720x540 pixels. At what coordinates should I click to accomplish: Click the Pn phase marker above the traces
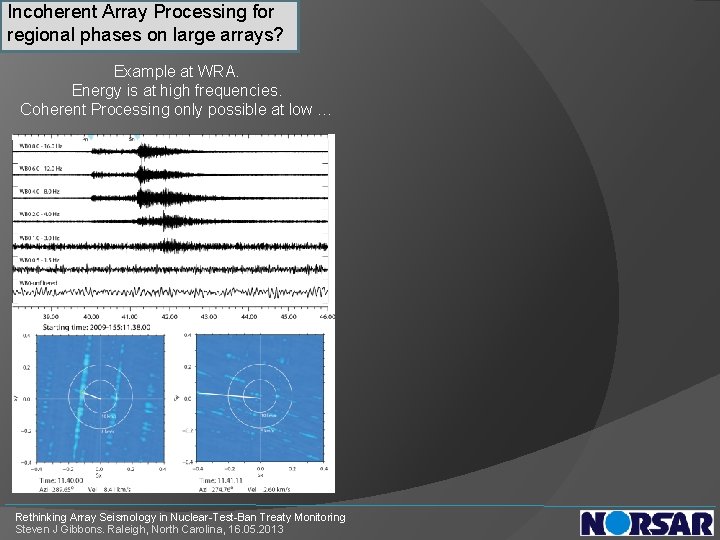click(86, 138)
